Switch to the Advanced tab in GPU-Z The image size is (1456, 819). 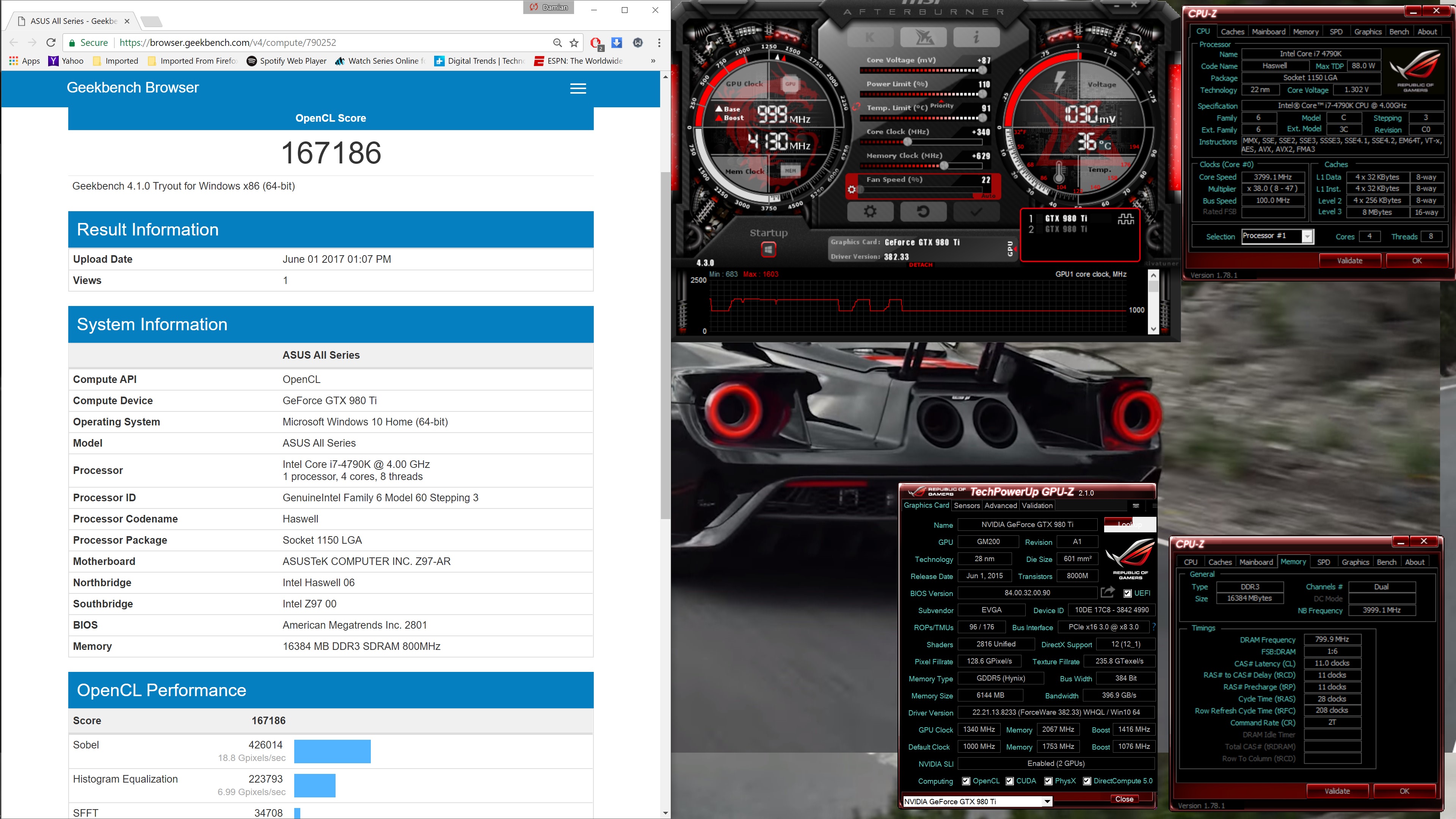[1001, 505]
